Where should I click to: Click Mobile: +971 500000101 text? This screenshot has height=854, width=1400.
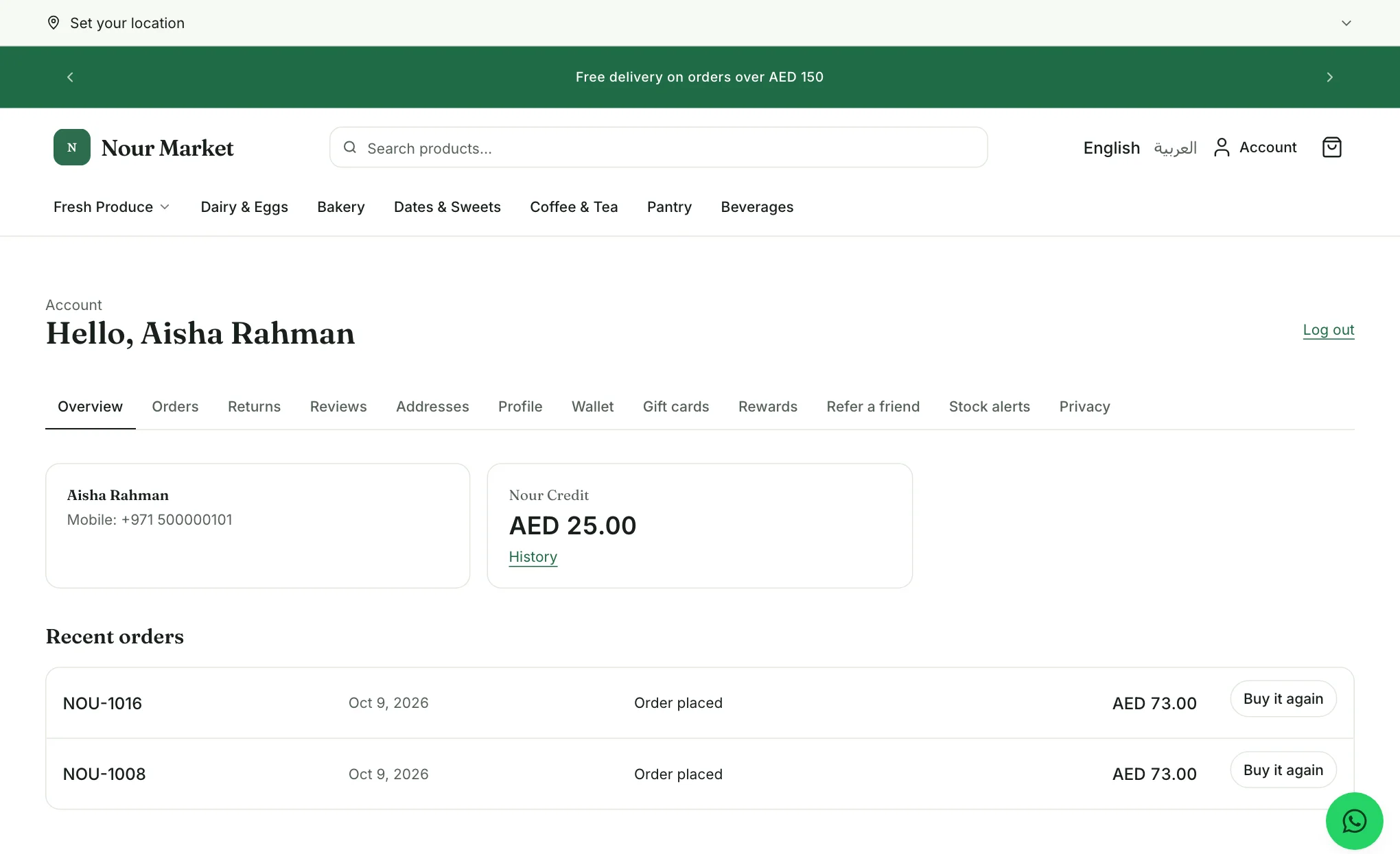[150, 520]
